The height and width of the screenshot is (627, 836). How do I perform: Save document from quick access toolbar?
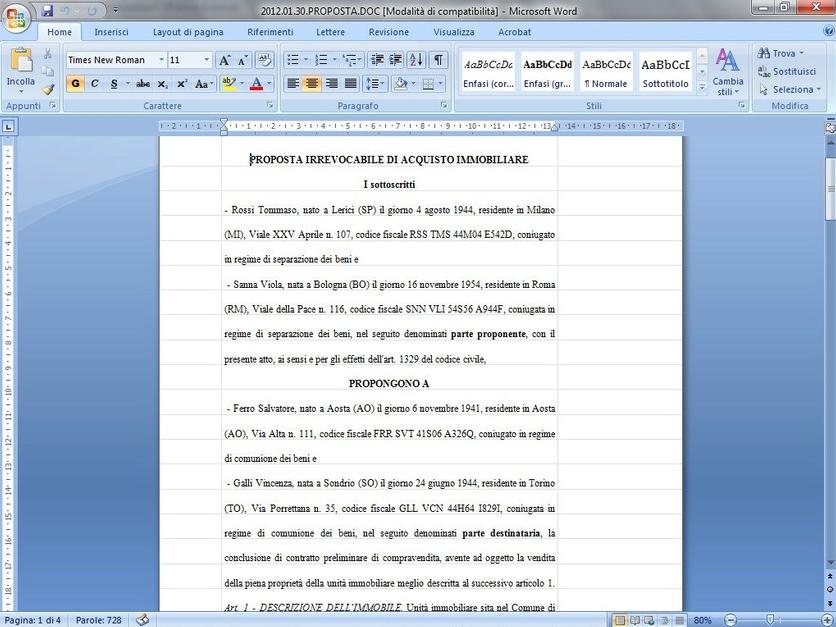[47, 11]
